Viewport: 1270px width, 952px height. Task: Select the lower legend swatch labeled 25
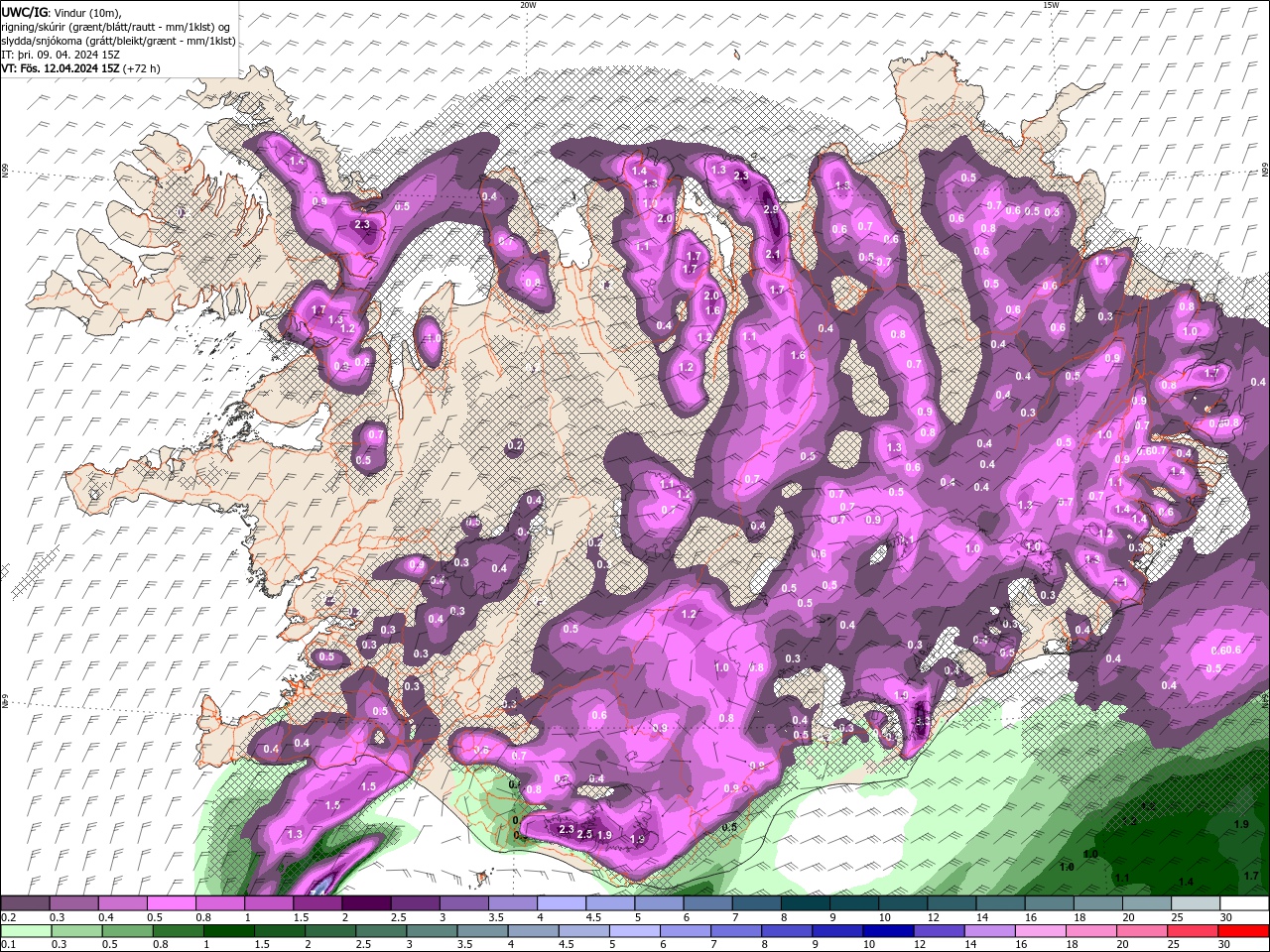click(1192, 930)
